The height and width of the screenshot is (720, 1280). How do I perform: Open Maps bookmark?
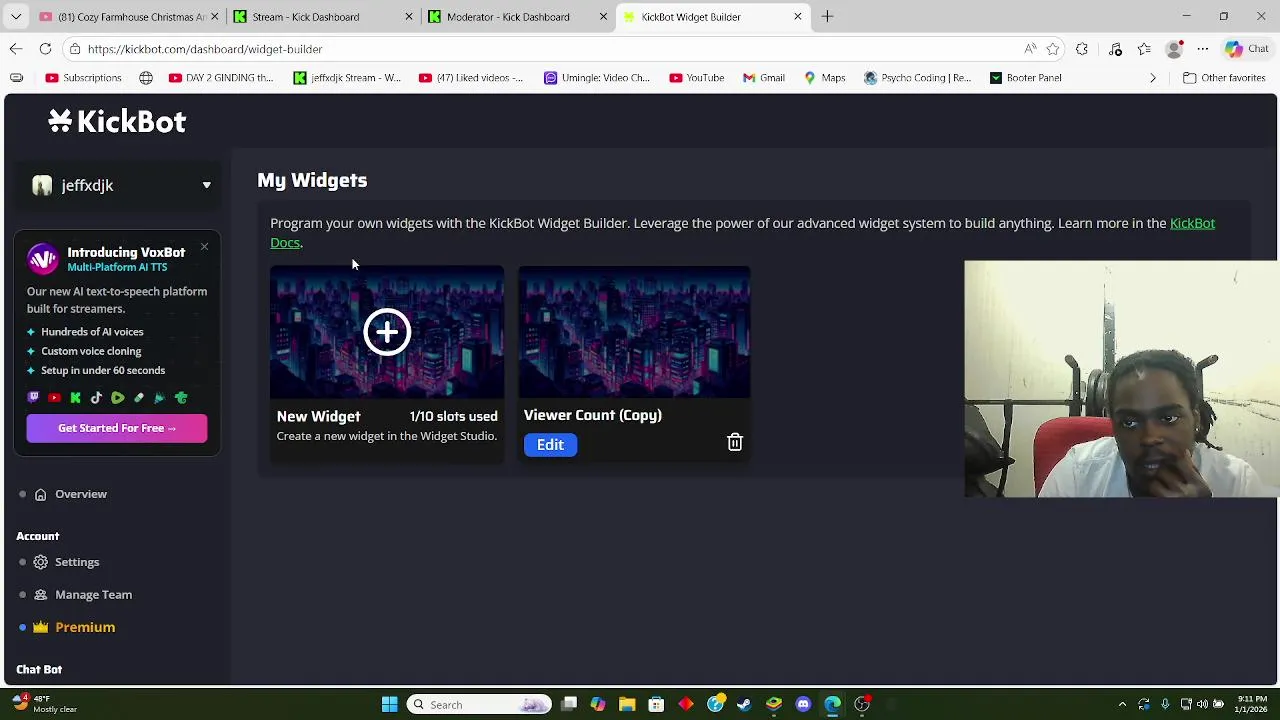point(825,78)
